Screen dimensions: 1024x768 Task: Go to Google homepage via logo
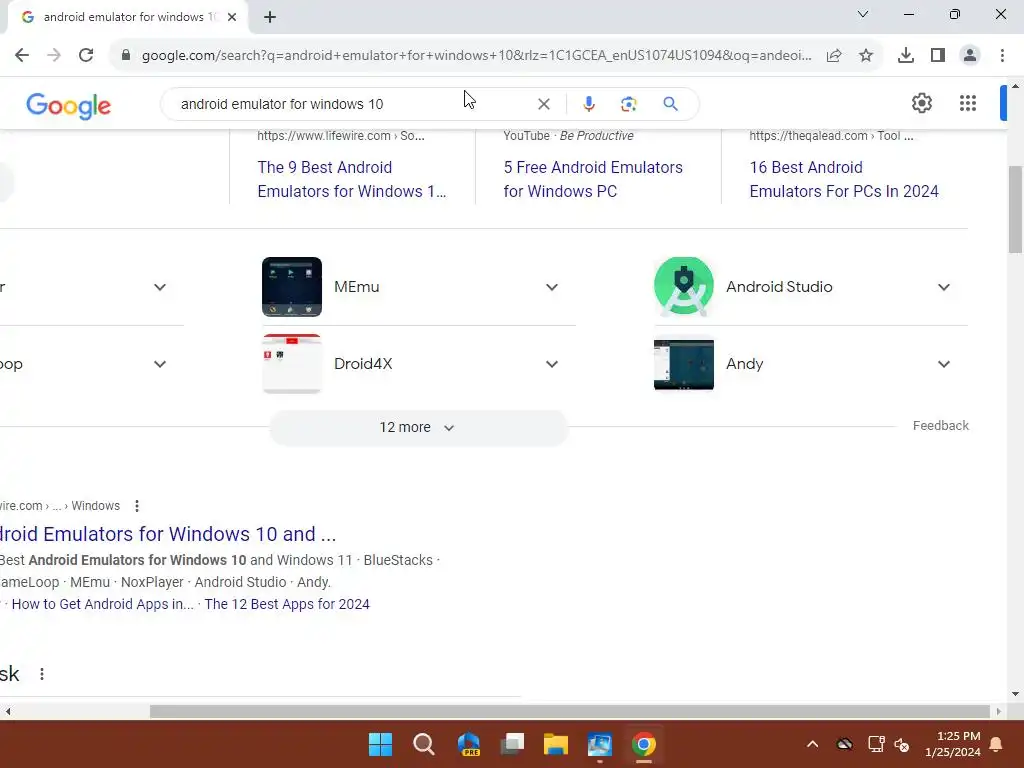pyautogui.click(x=69, y=105)
